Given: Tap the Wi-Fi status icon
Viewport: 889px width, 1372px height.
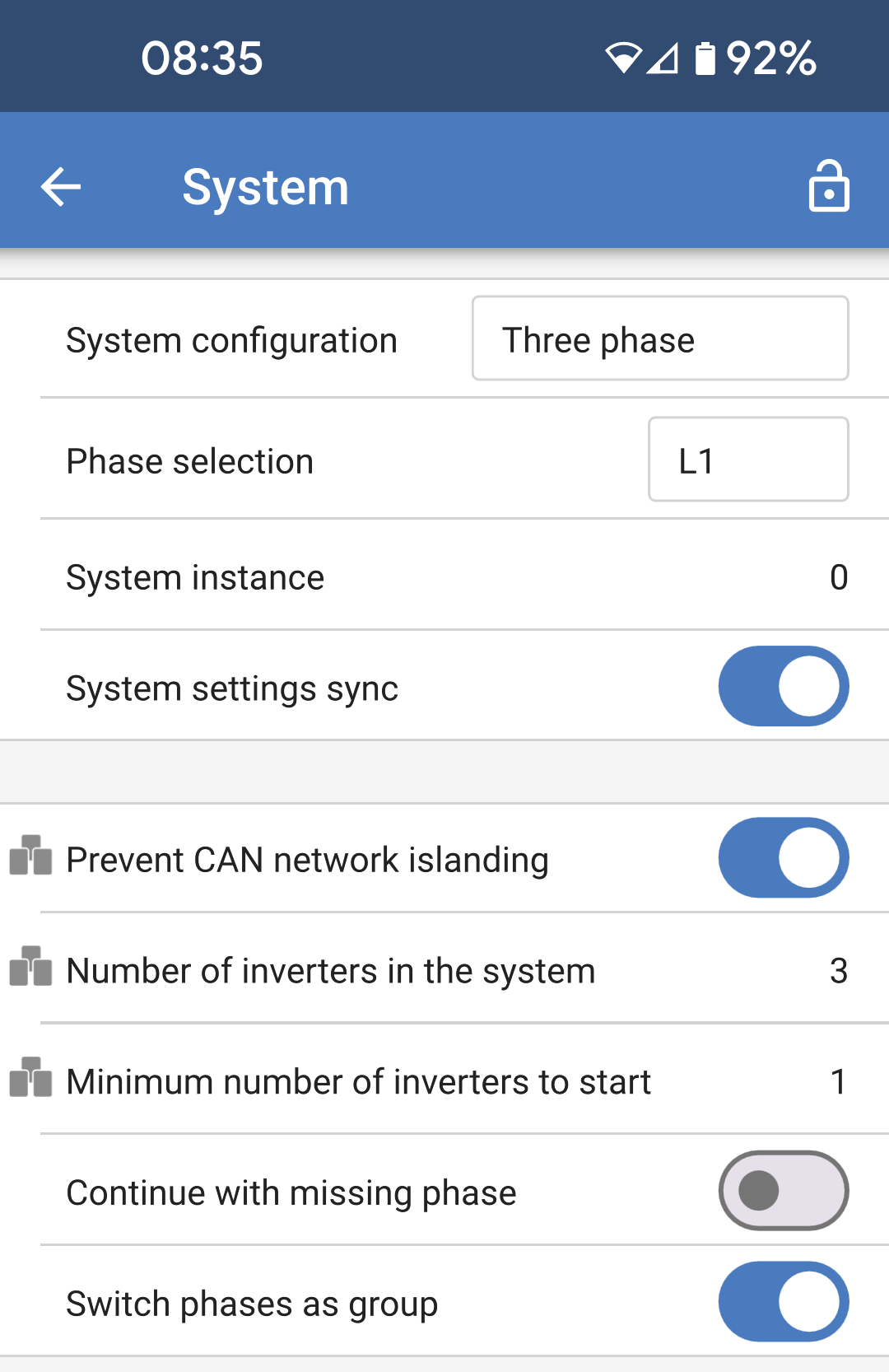Looking at the screenshot, I should coord(623,58).
